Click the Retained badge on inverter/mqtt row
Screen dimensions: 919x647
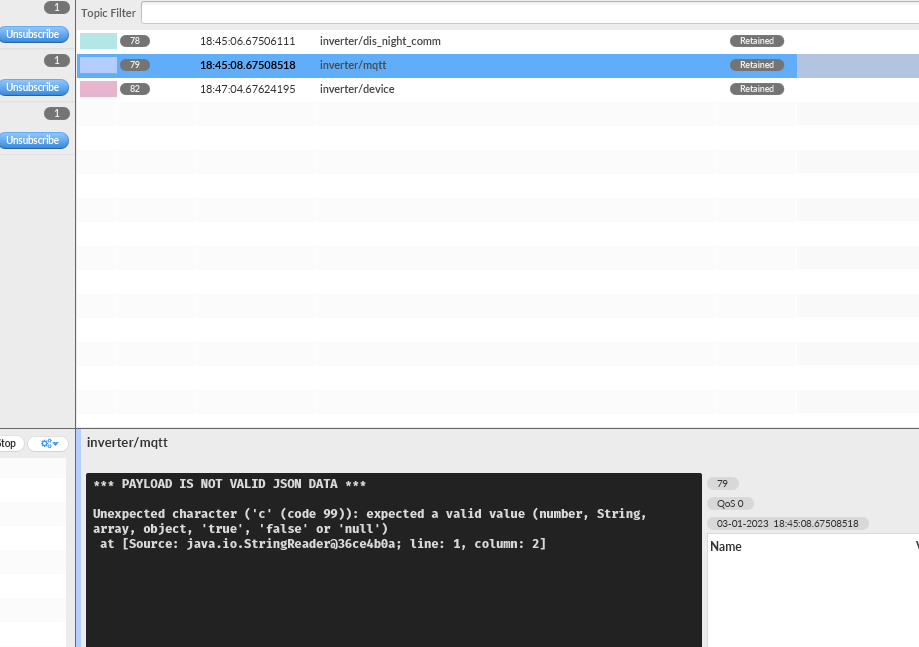pos(756,64)
